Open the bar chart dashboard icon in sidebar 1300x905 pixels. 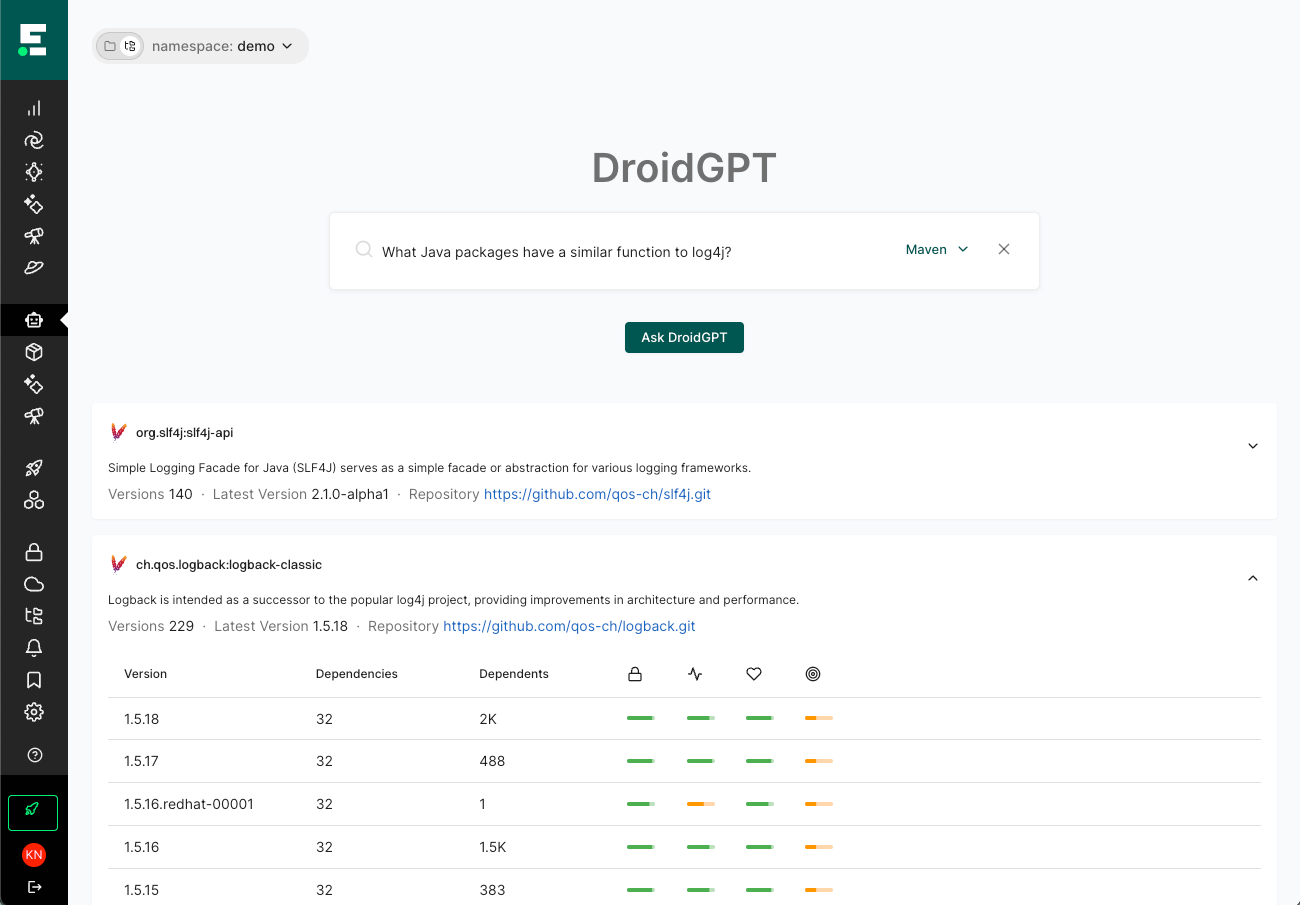coord(34,108)
